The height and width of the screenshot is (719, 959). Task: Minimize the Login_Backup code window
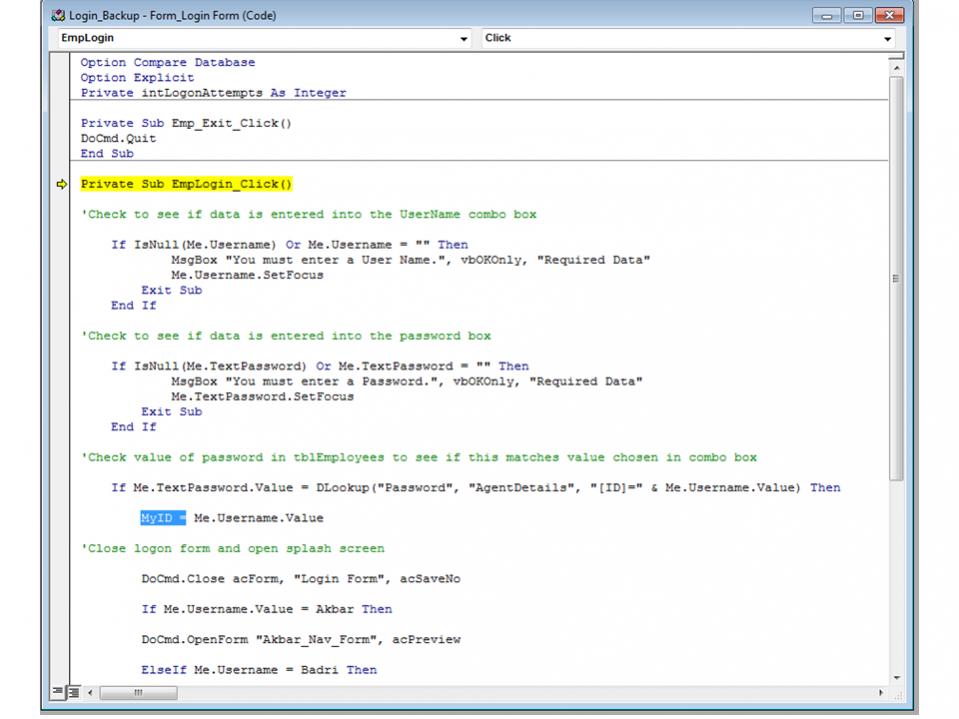[827, 15]
